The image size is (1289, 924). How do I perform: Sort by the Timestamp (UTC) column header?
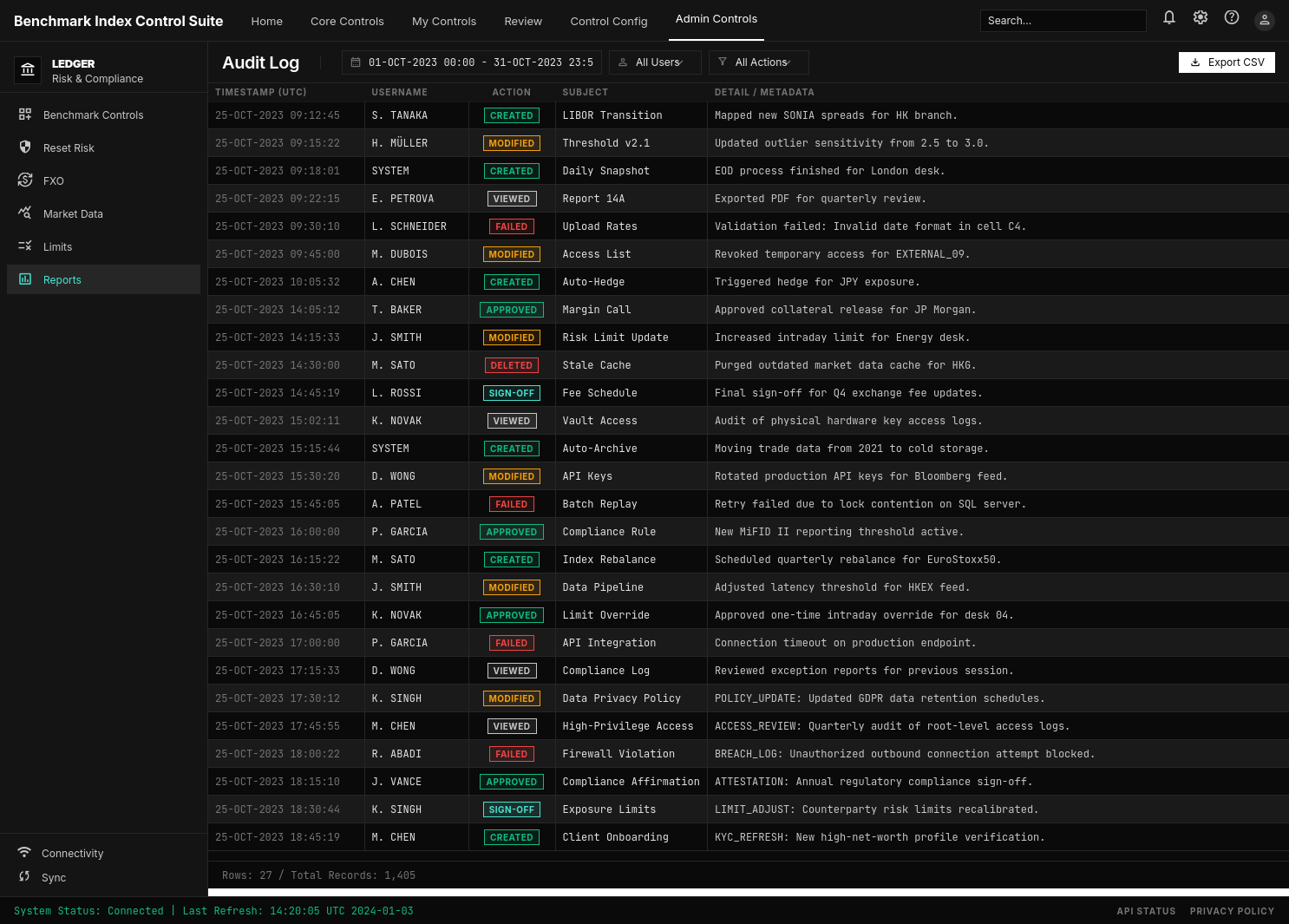(x=261, y=92)
